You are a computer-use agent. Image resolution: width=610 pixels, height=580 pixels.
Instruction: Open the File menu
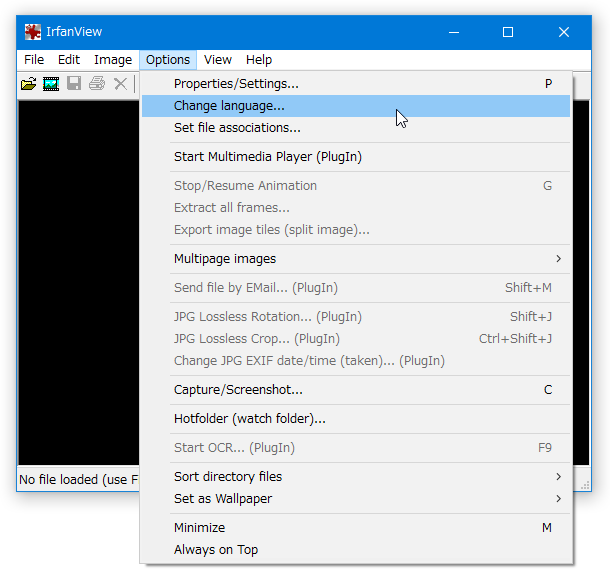[x=34, y=60]
